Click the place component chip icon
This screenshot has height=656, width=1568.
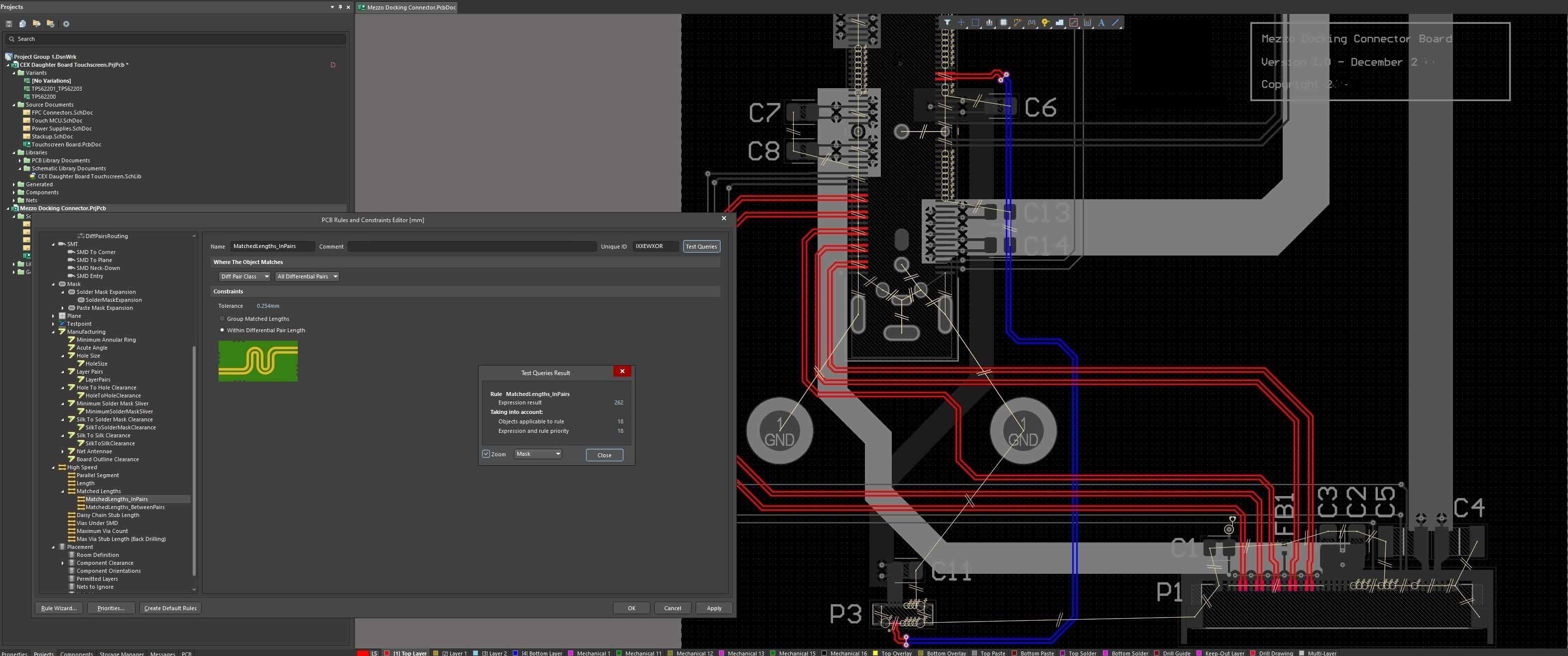[x=1004, y=22]
